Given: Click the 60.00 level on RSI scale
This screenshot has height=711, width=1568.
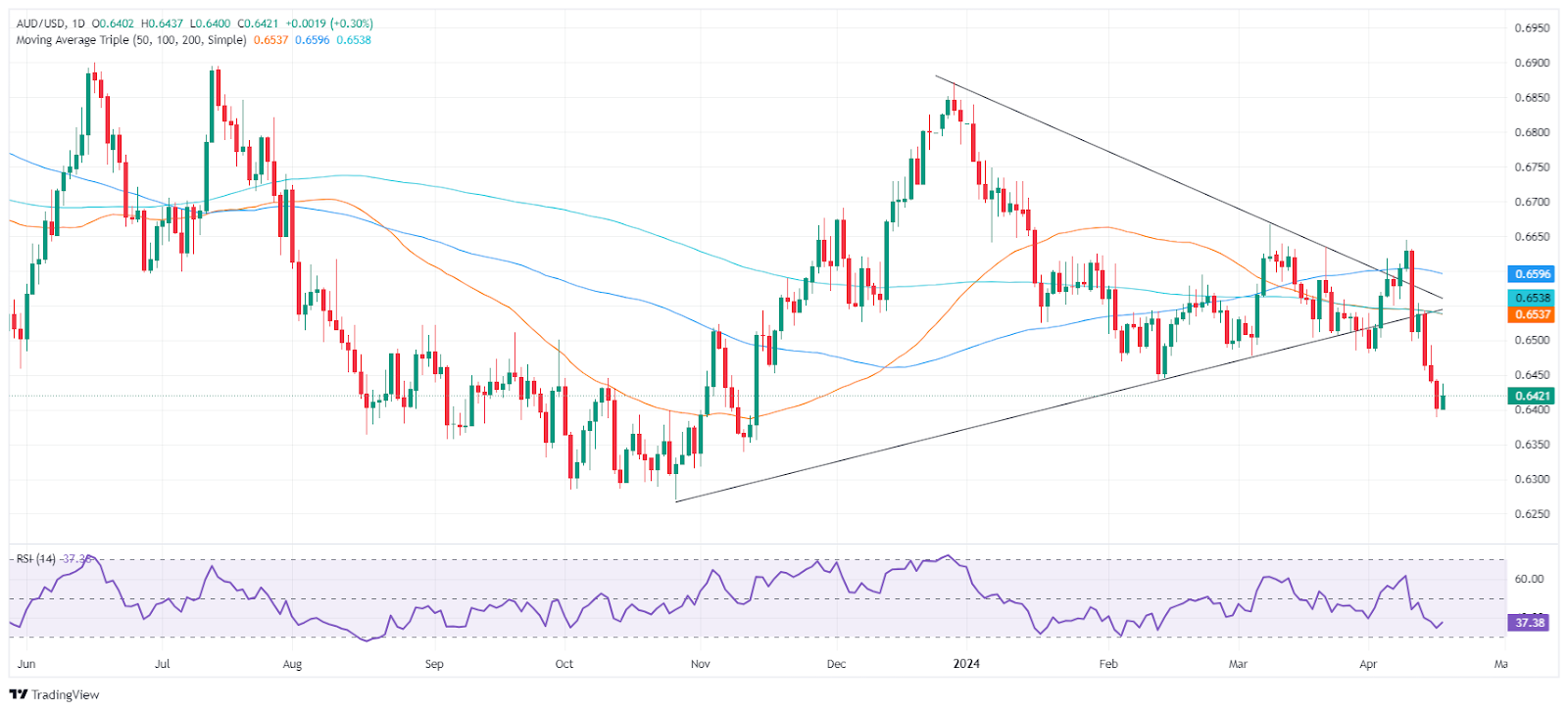Looking at the screenshot, I should (x=1529, y=579).
